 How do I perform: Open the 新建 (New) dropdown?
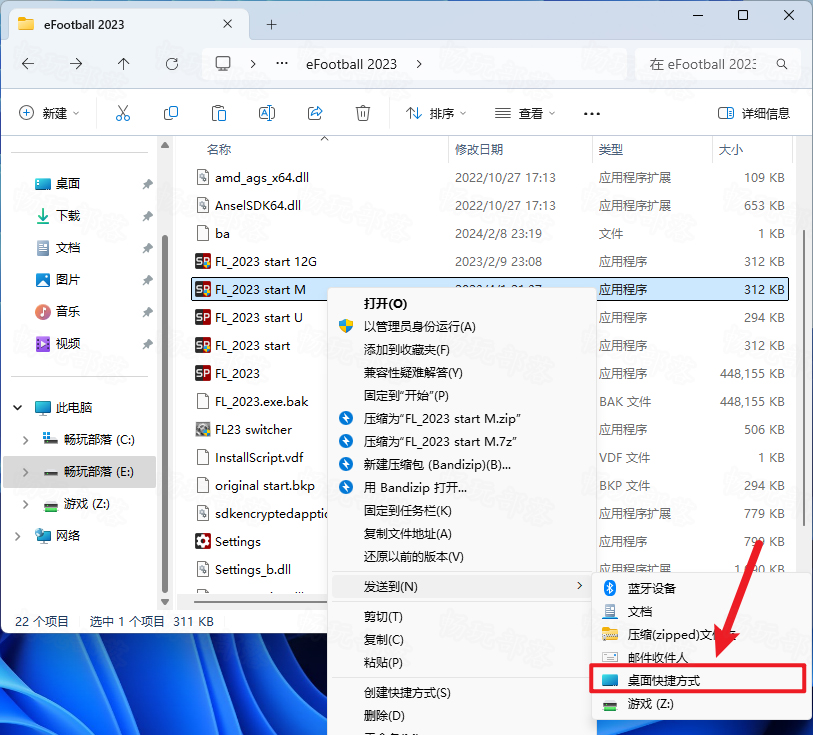pos(49,113)
